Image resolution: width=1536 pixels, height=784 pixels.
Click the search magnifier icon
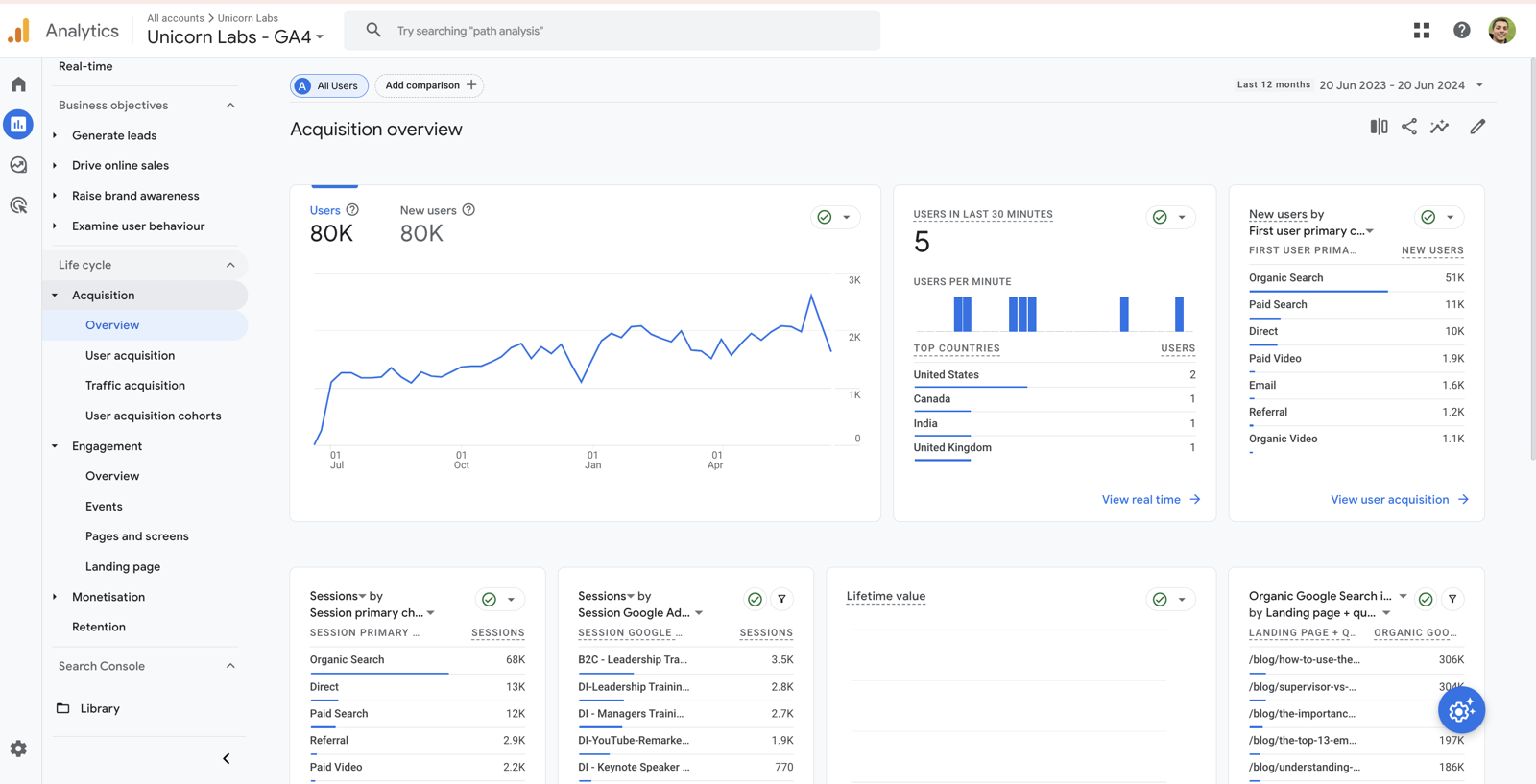[x=373, y=31]
